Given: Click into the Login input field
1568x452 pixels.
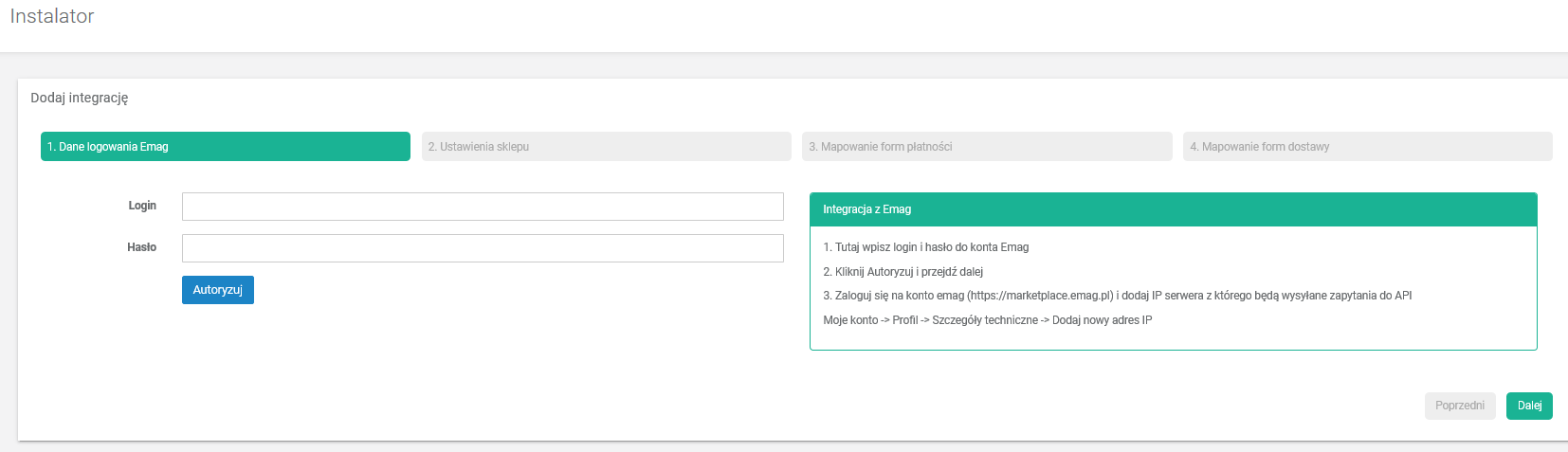Looking at the screenshot, I should pyautogui.click(x=483, y=207).
